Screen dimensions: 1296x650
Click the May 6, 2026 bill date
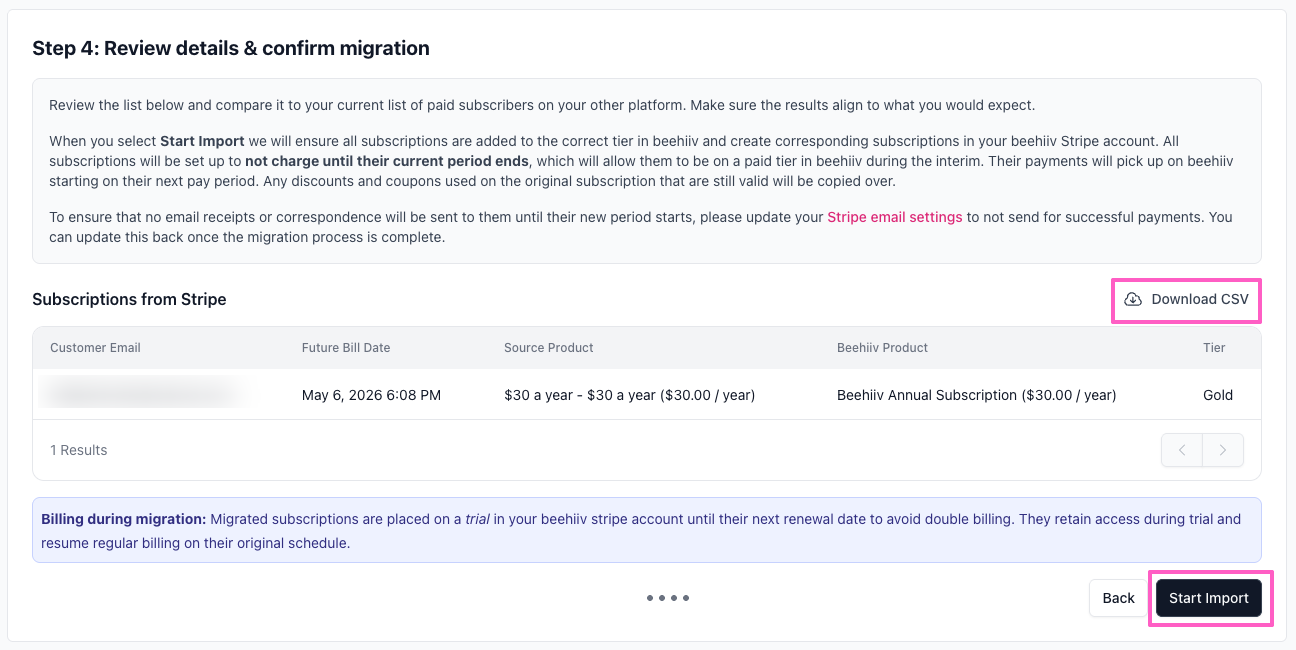371,395
